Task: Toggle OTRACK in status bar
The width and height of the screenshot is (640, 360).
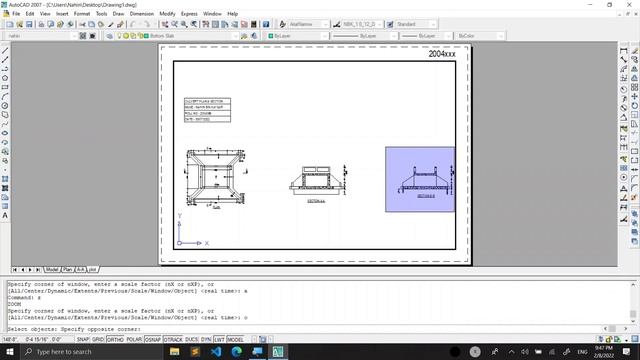Action: click(173, 339)
